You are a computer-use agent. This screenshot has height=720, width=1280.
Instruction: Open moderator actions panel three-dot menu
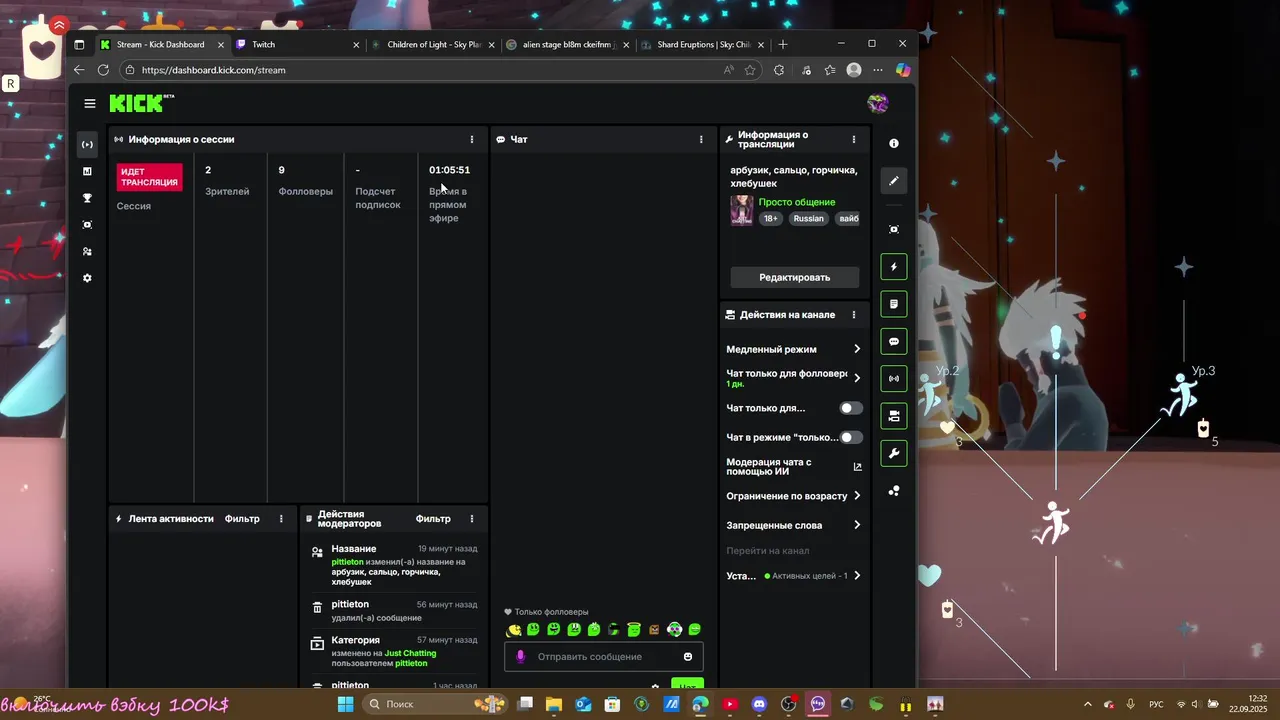(472, 519)
